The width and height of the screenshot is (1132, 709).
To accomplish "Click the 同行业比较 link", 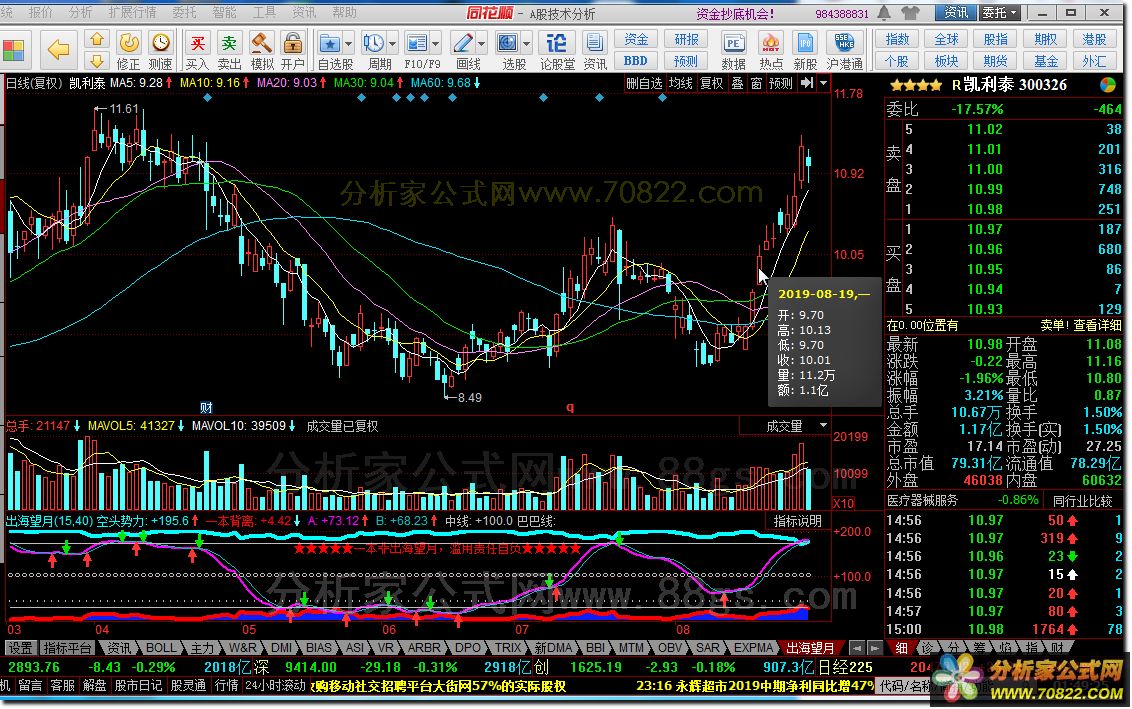I will (1082, 501).
